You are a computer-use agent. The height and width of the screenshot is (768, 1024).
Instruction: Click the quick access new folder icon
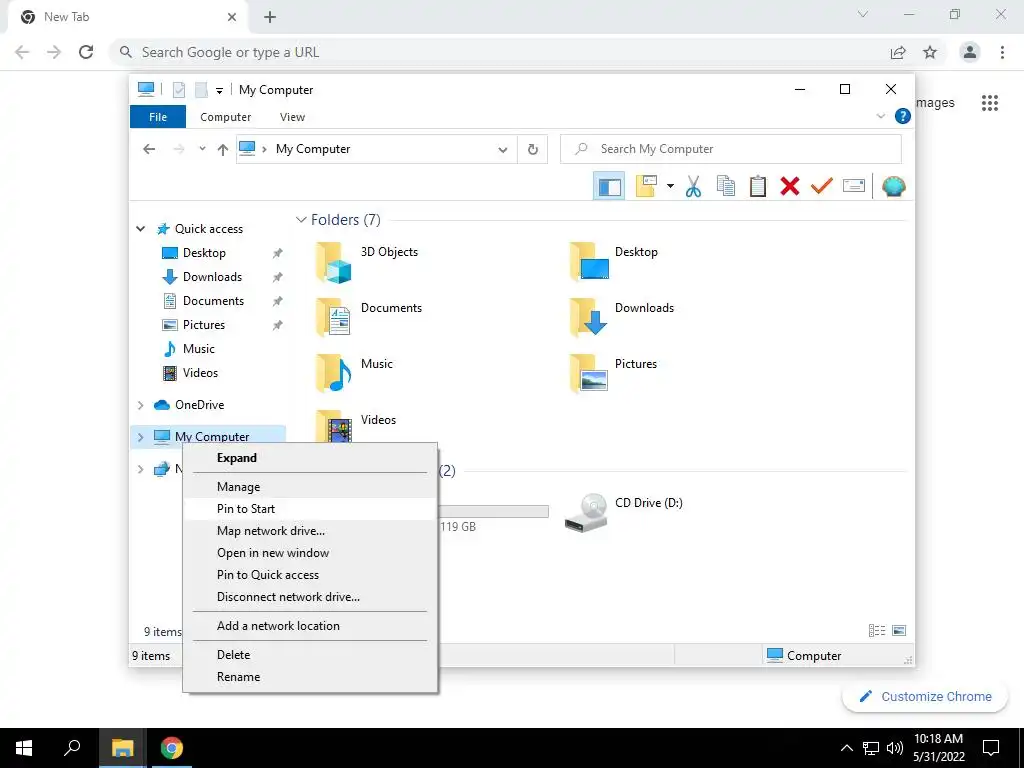coord(201,90)
